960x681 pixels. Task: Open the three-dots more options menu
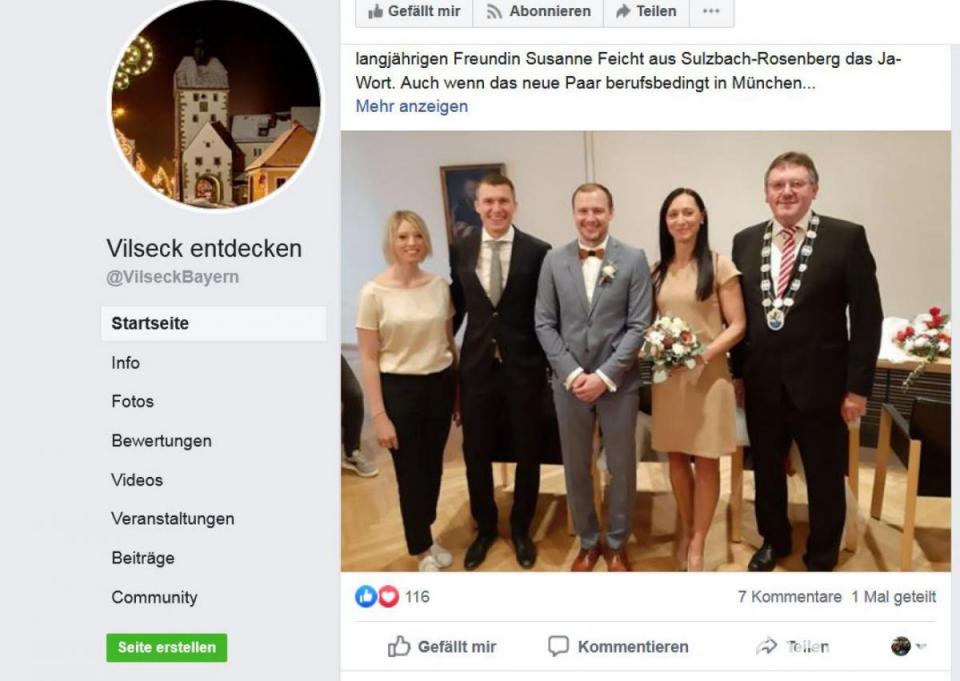tap(711, 12)
